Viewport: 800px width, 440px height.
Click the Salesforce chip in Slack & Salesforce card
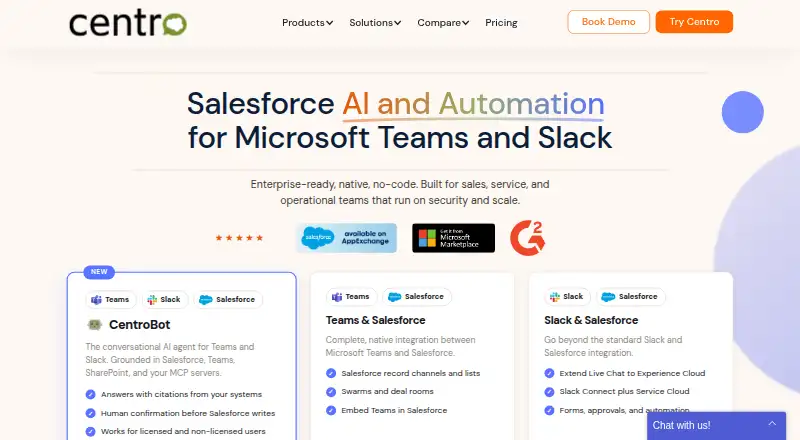coord(631,297)
